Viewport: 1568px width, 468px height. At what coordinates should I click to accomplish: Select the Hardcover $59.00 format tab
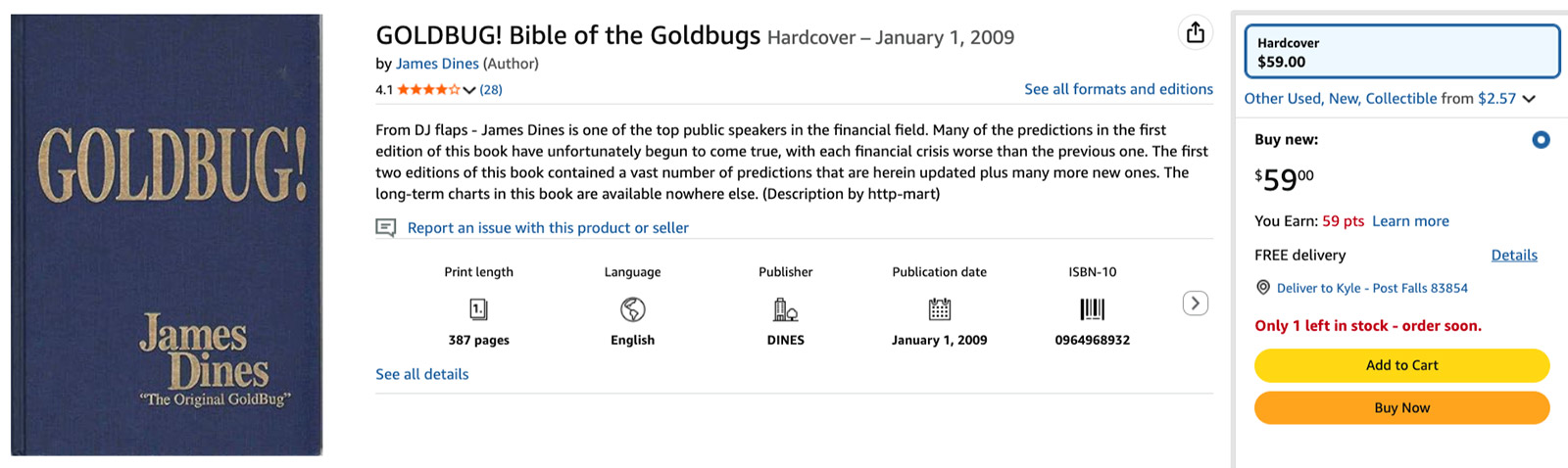pos(1401,52)
